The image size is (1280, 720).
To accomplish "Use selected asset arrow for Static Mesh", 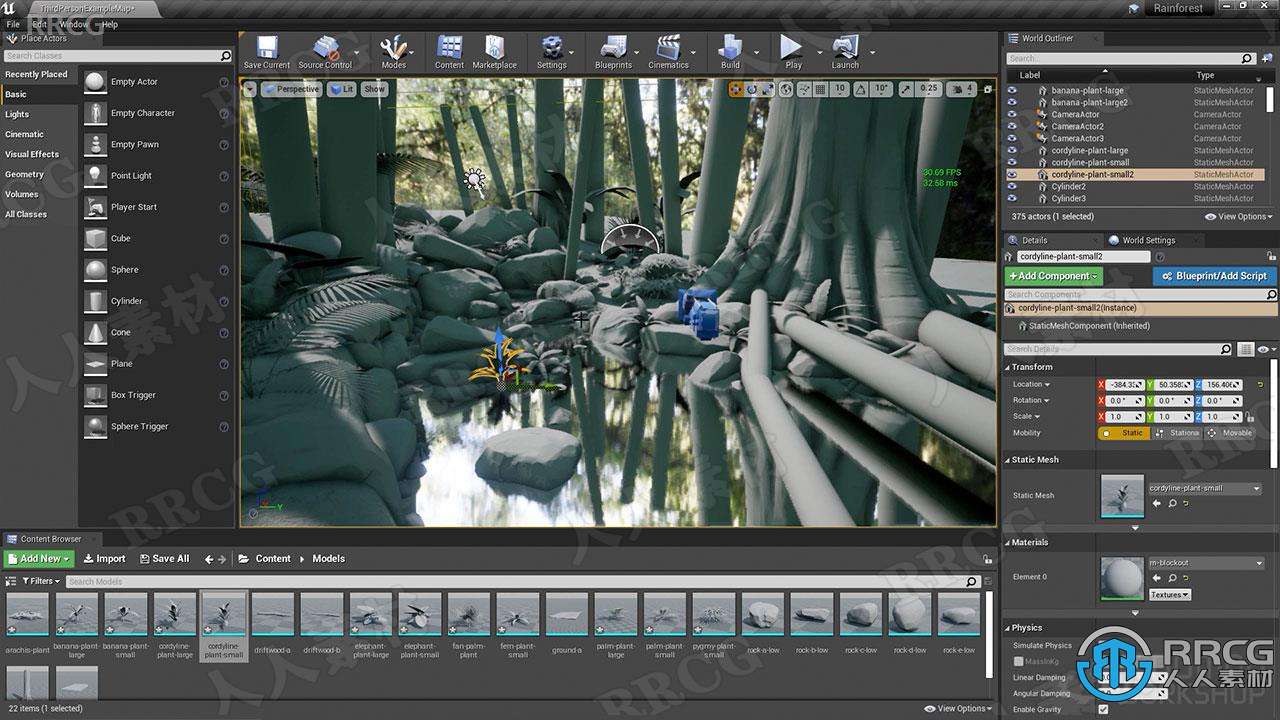I will click(x=1157, y=504).
